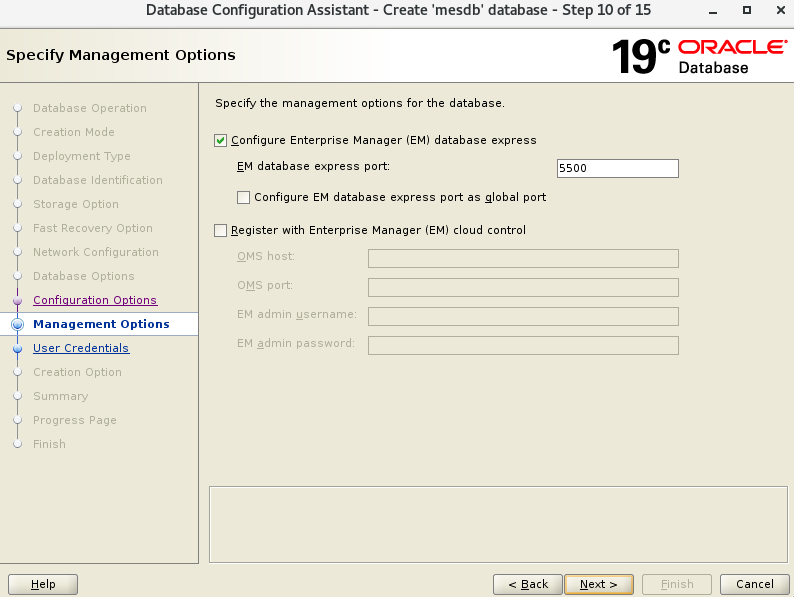Enable EM database express port as global port
Viewport: 794px width, 597px height.
pyautogui.click(x=243, y=198)
